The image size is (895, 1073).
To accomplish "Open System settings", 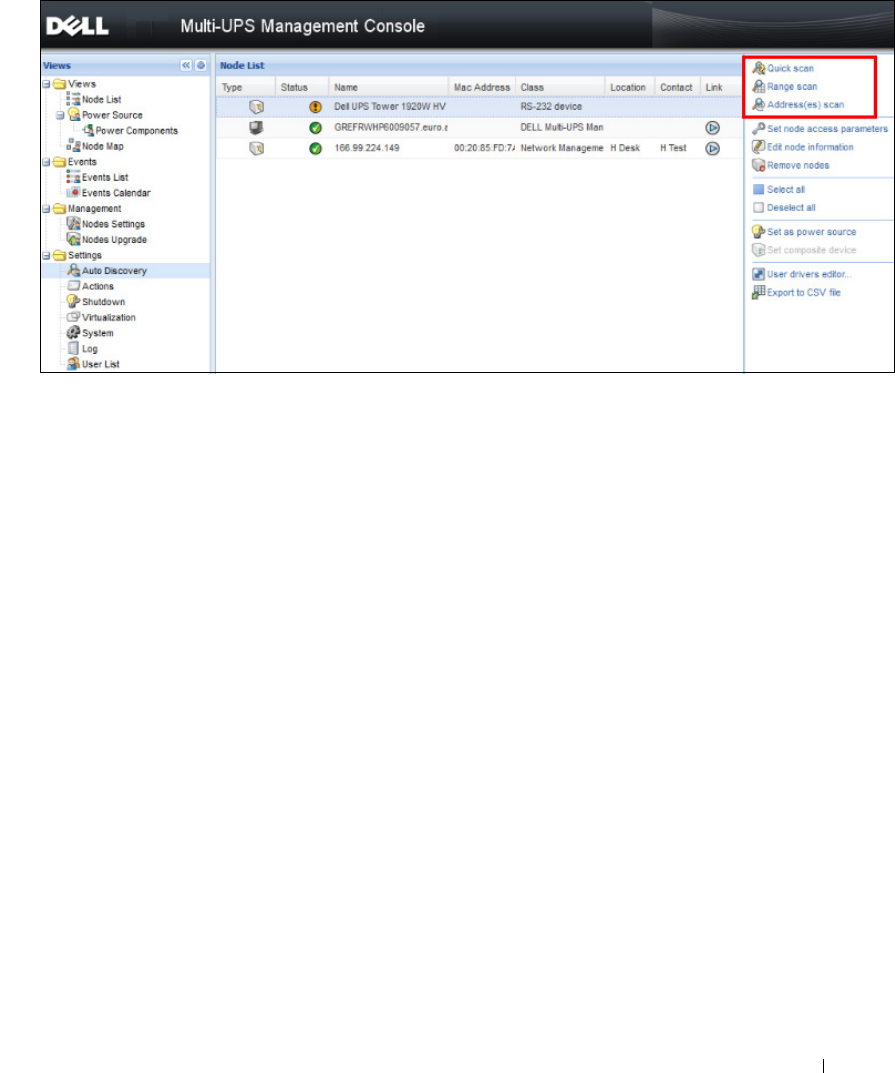I will pos(98,333).
